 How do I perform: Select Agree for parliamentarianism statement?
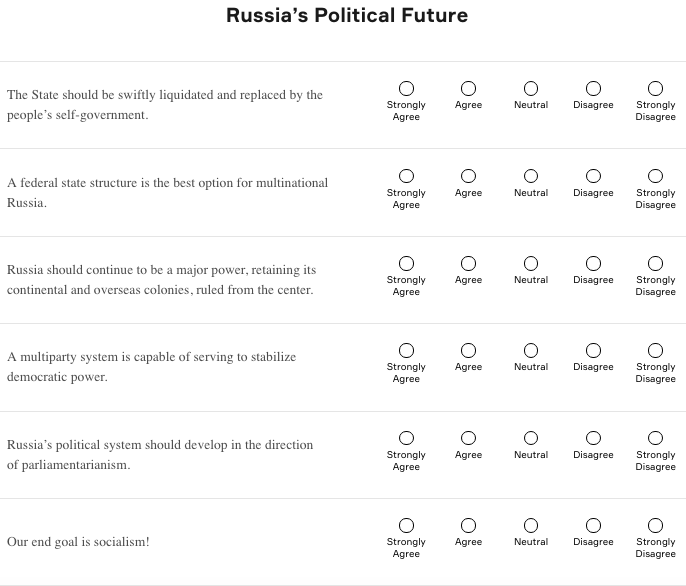pos(469,438)
